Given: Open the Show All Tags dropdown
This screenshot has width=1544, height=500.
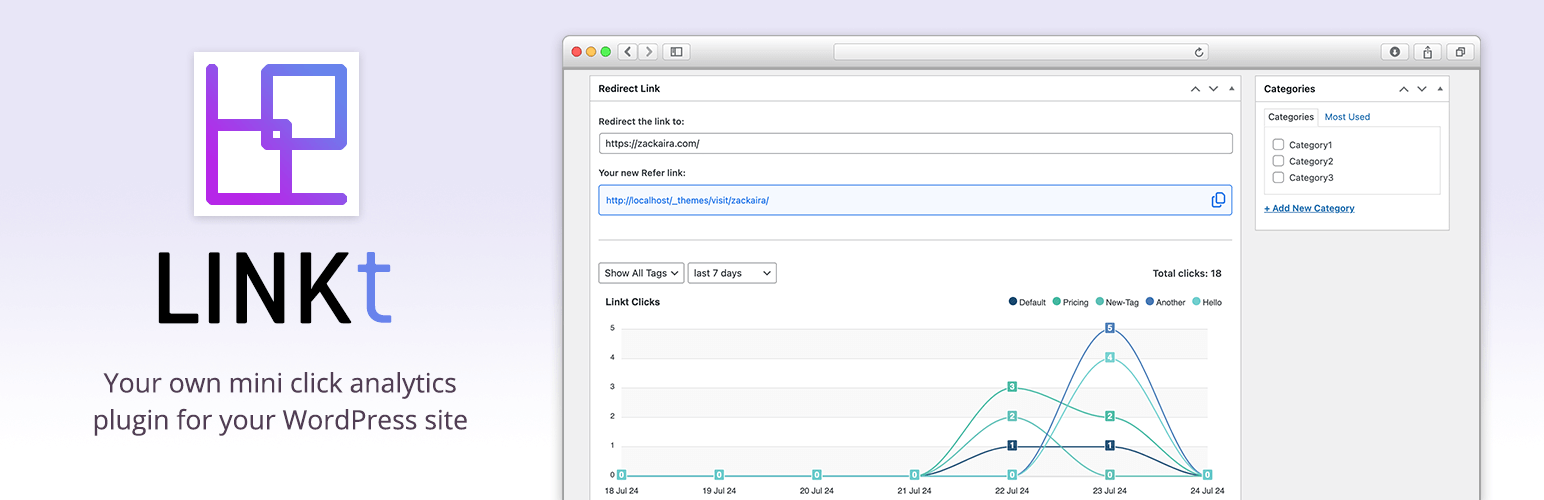Looking at the screenshot, I should point(641,273).
